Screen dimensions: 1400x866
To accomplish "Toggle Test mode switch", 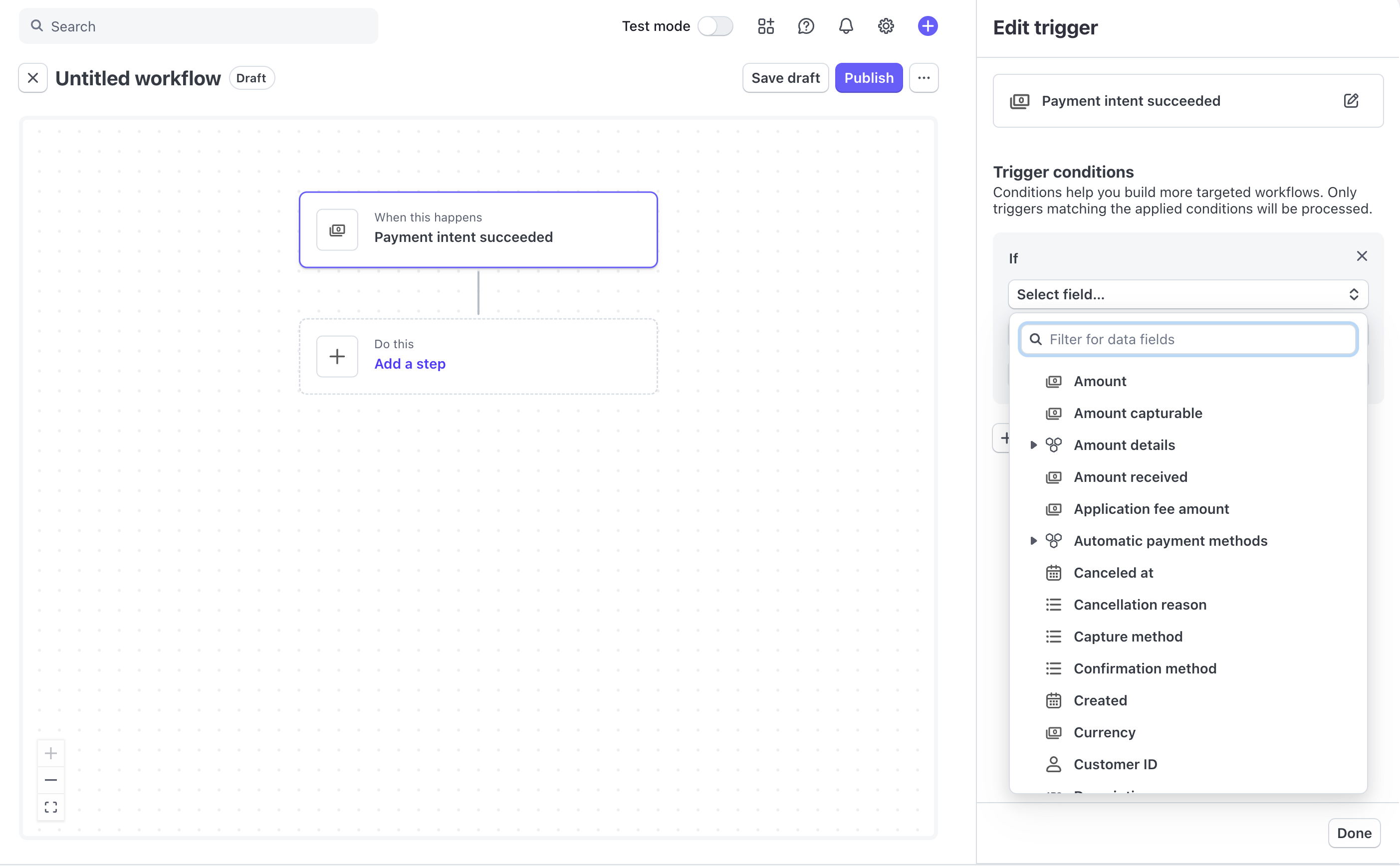I will click(x=715, y=26).
